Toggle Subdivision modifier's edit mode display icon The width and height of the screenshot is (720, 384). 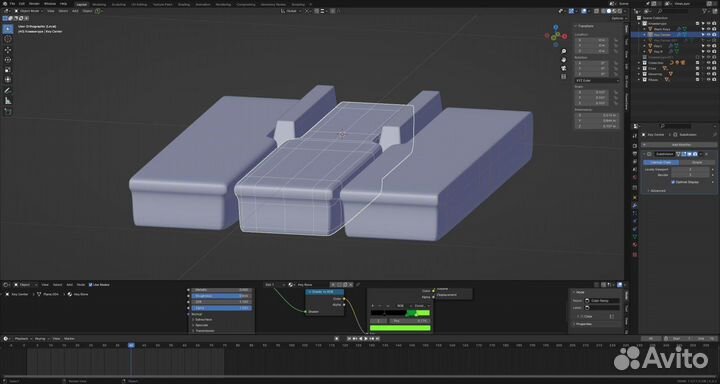tap(684, 154)
